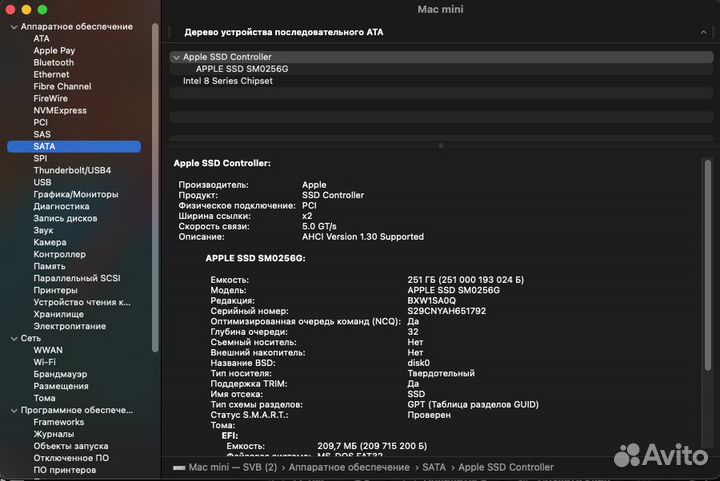Select Диагностика in the sidebar
This screenshot has width=720, height=481.
(61, 206)
